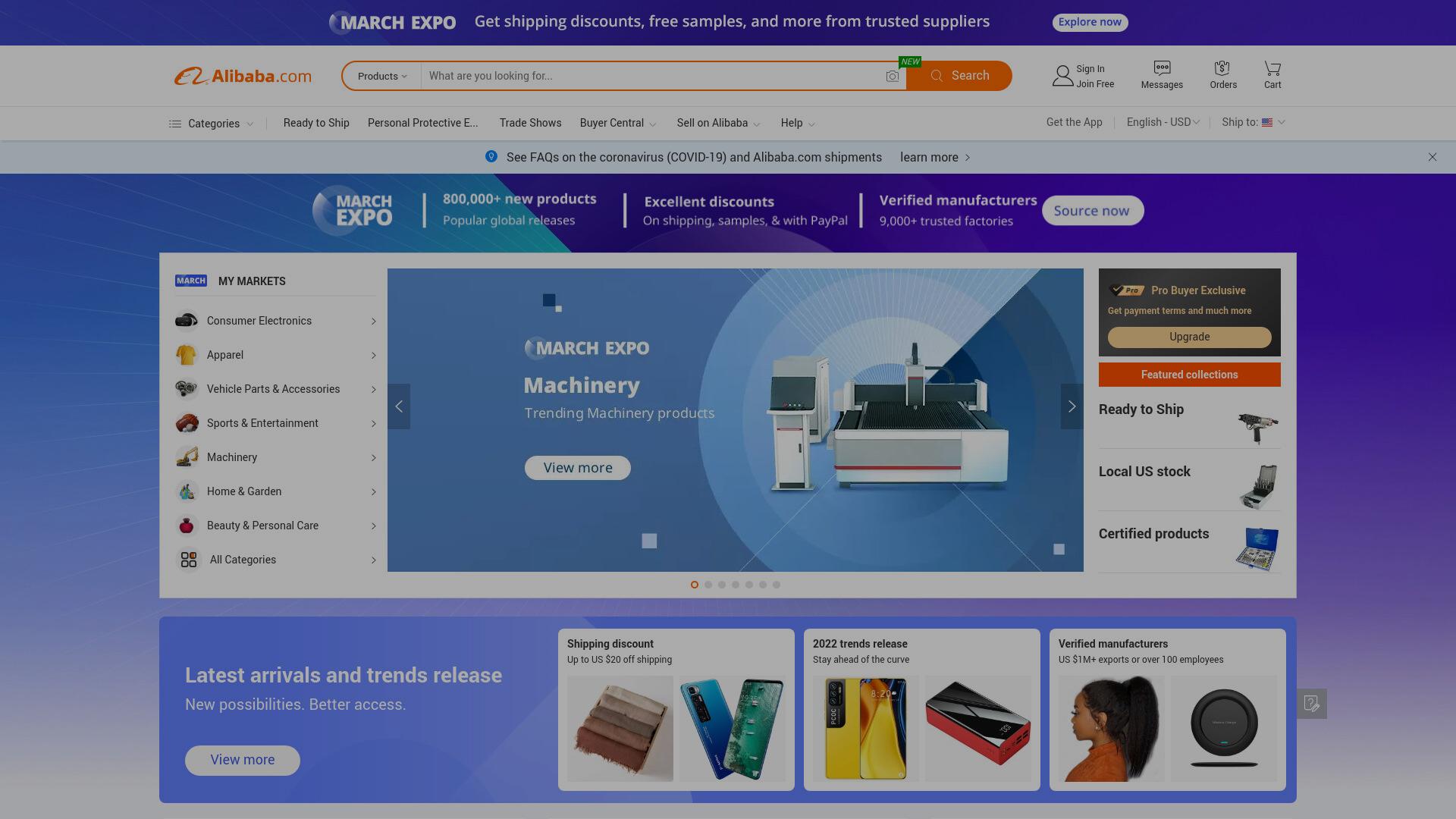Screen dimensions: 1456x819
Task: Expand All Categories chevron
Action: pos(374,560)
